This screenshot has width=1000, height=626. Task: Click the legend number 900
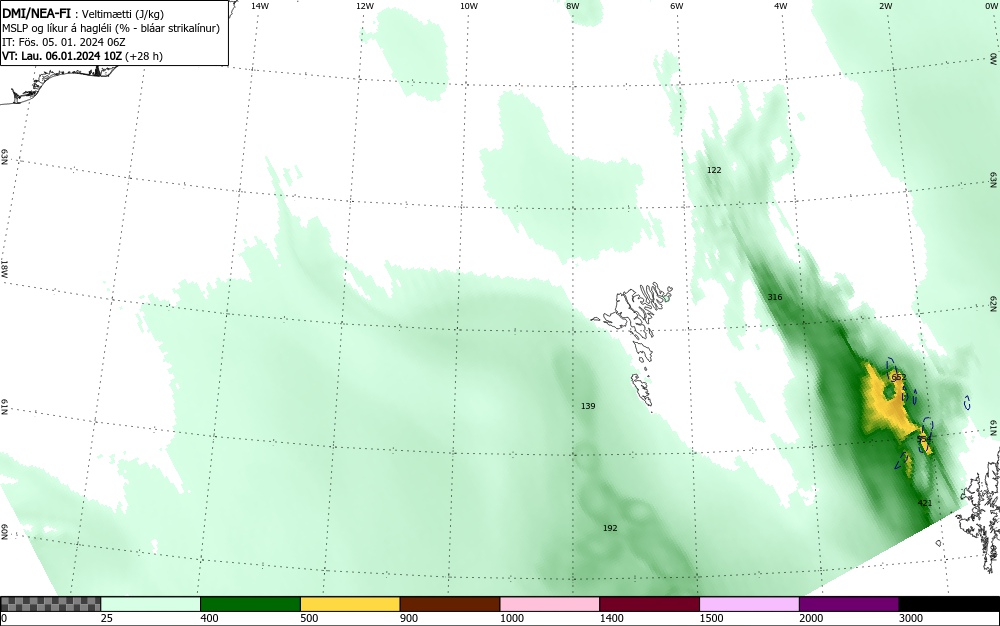point(409,618)
